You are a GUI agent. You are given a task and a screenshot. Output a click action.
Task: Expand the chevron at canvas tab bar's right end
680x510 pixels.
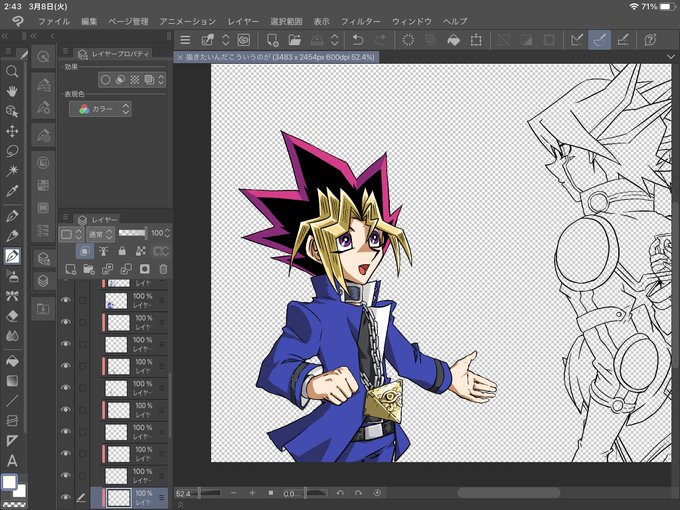[670, 57]
